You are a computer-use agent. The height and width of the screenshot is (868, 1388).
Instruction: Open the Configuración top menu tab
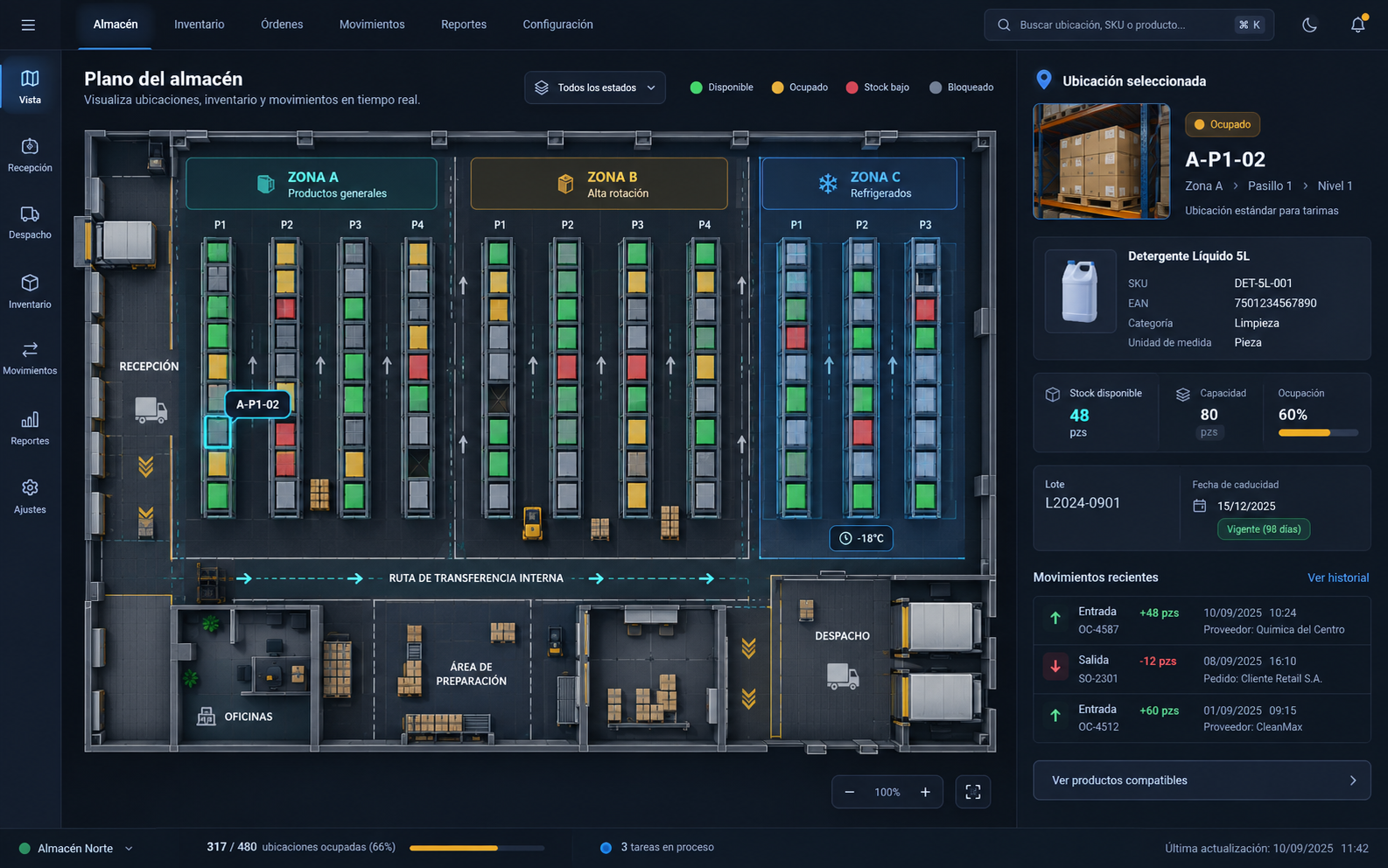[x=557, y=24]
